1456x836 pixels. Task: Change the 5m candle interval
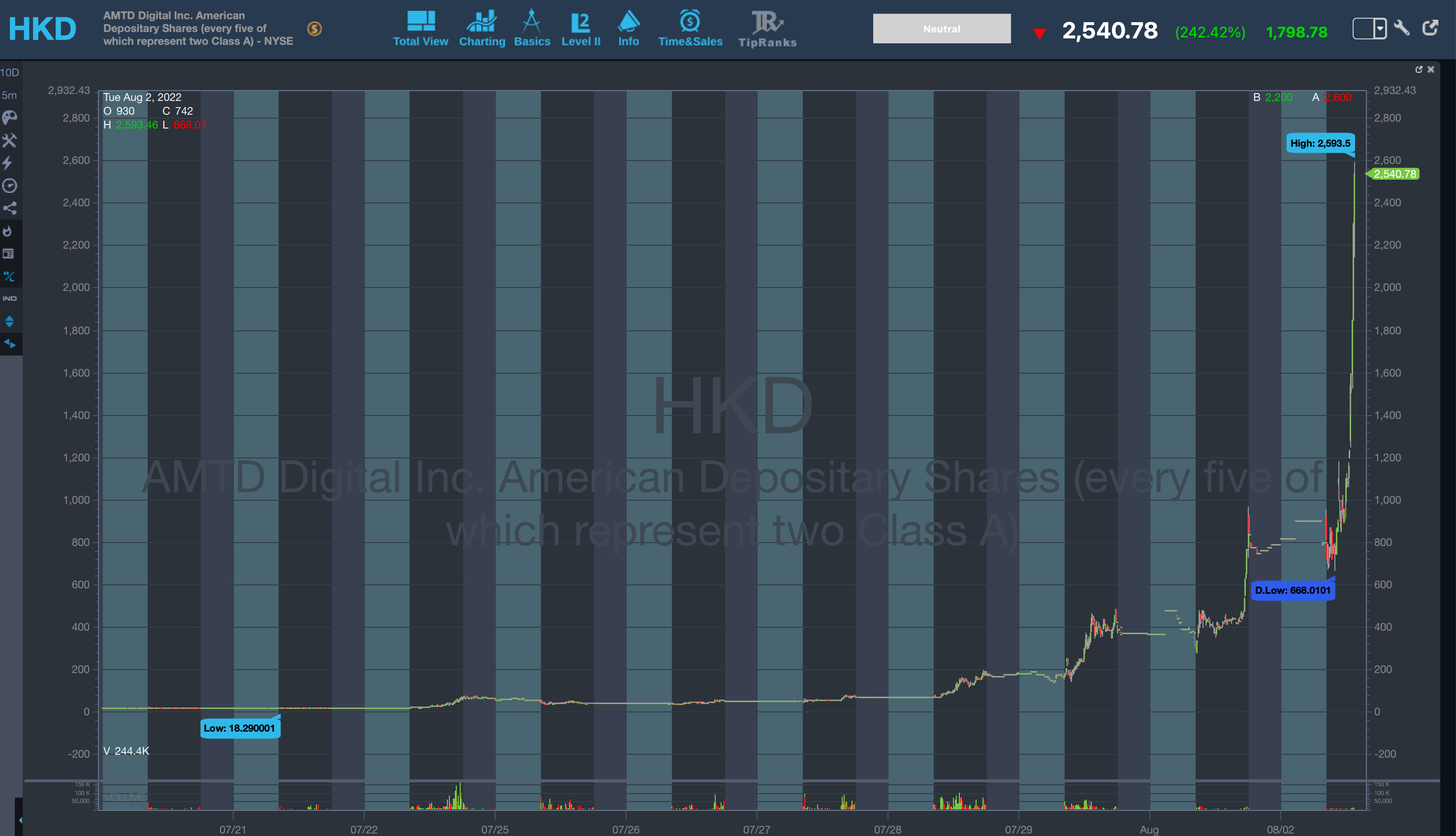point(10,96)
